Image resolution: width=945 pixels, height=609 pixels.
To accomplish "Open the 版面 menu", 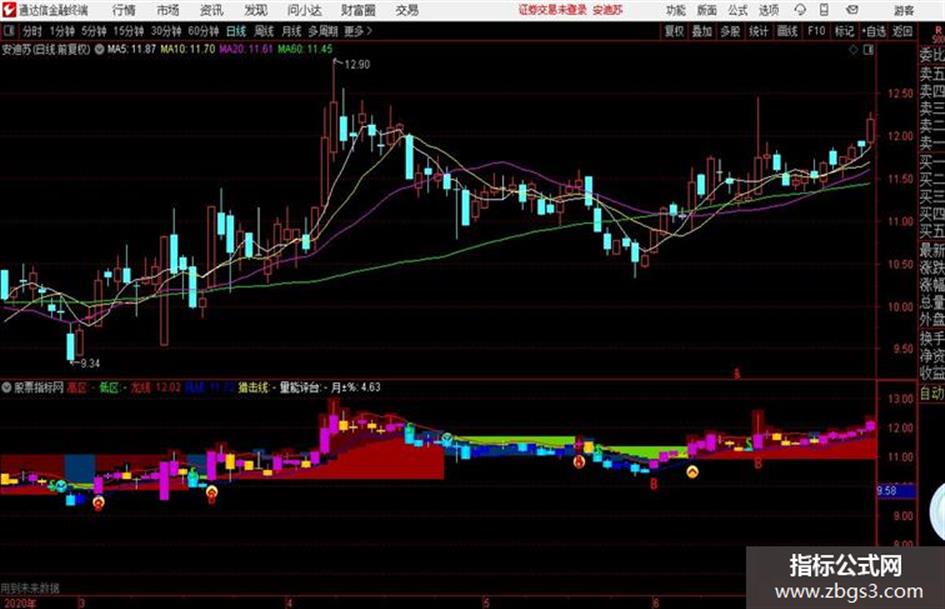I will 707,10.
